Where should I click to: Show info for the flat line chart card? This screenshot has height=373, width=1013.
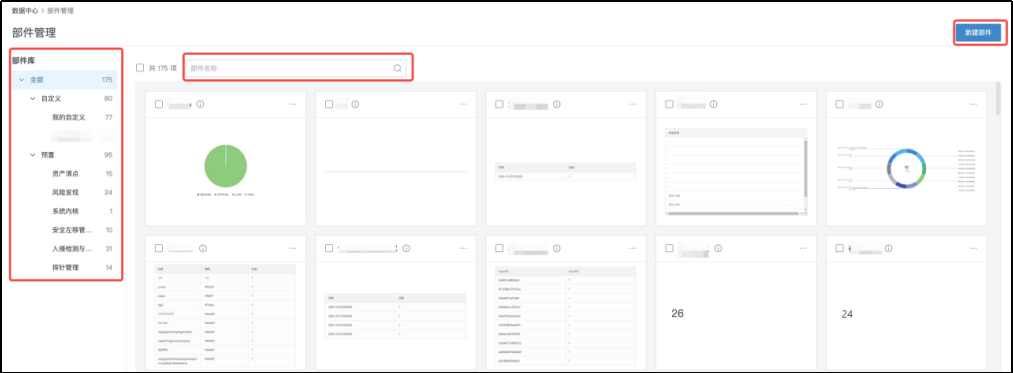[x=355, y=104]
